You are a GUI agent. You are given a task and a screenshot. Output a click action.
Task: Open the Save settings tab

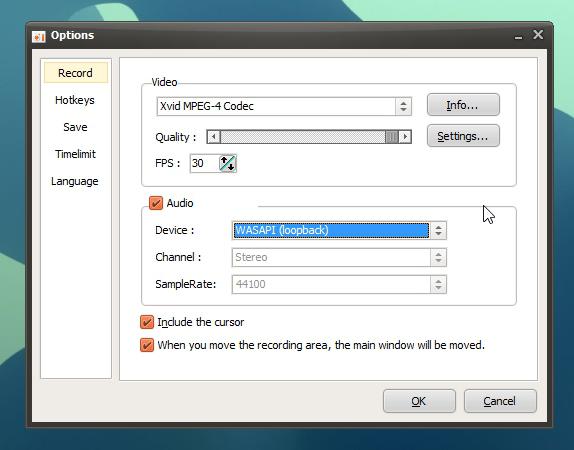75,127
